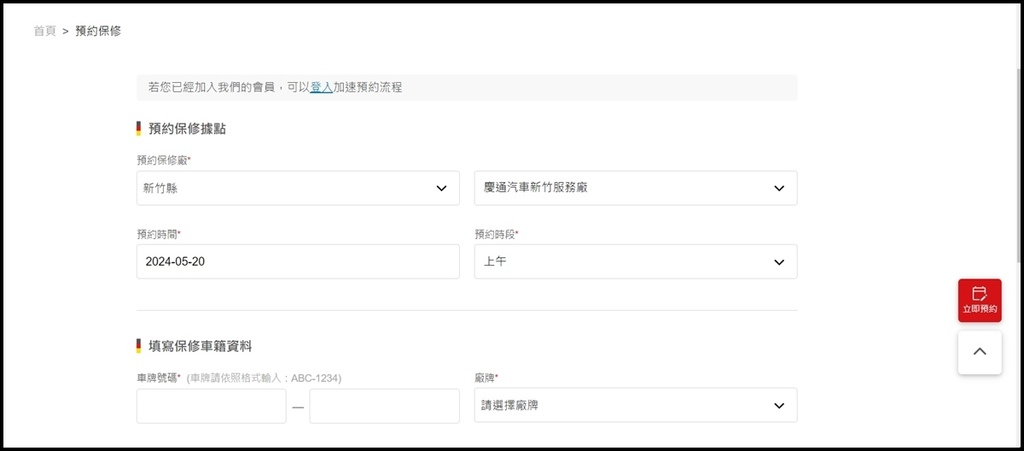Click the 填寫保修車籍資料 section heading

coord(200,346)
